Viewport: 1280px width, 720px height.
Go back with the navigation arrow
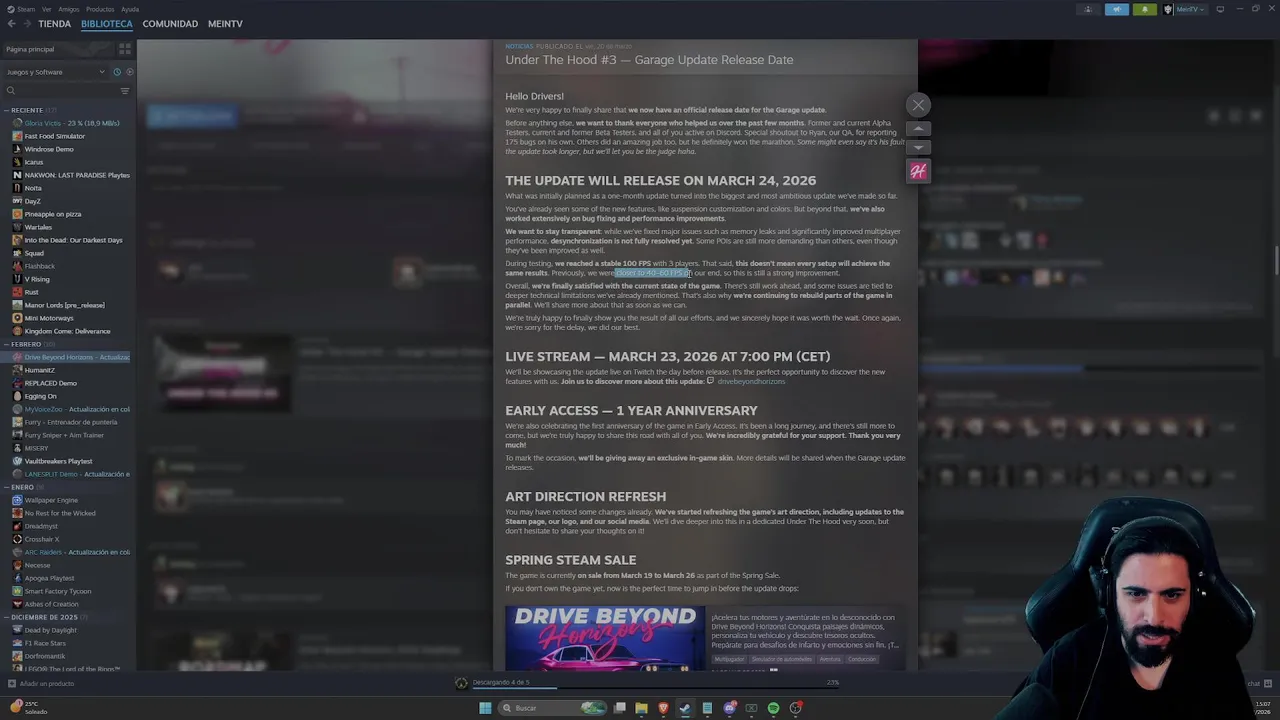[11, 23]
